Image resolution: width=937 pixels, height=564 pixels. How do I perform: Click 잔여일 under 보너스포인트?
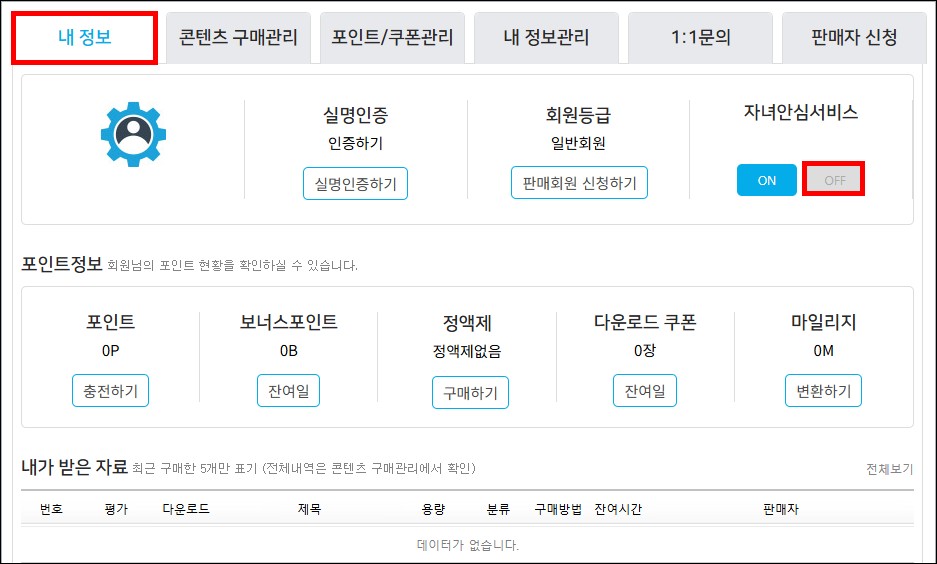point(289,391)
